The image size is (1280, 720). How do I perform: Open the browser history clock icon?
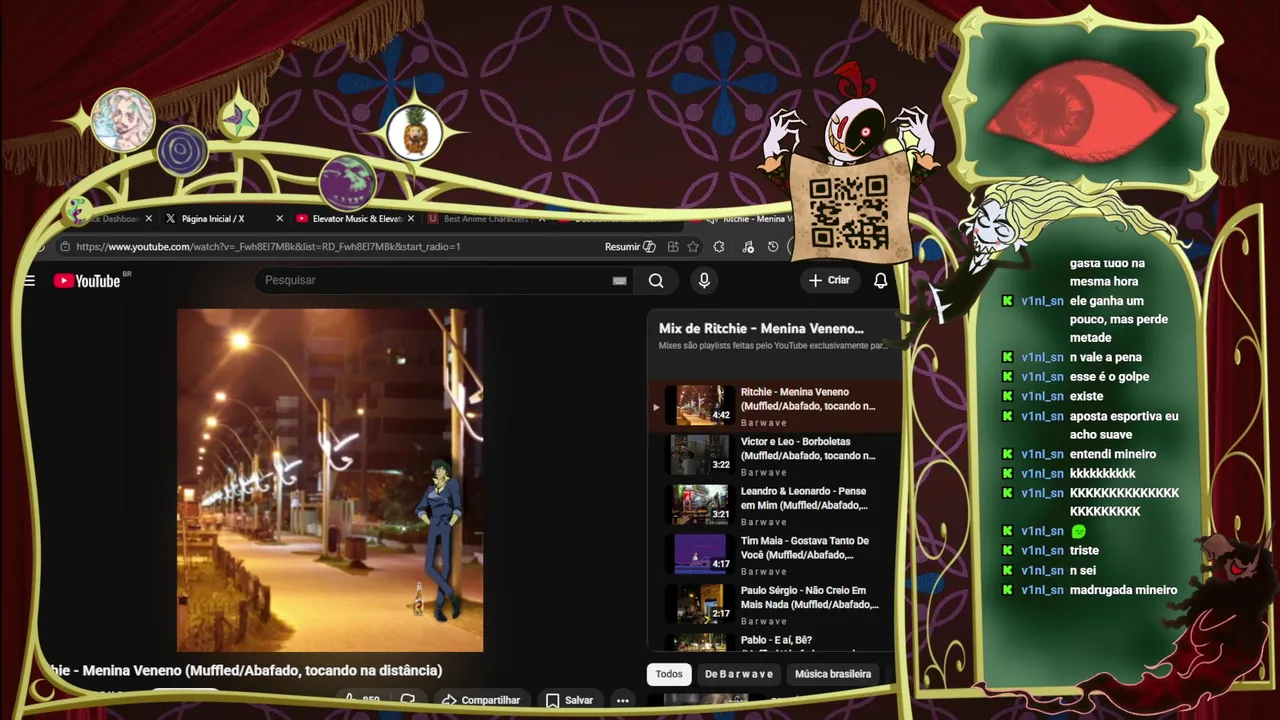(773, 247)
